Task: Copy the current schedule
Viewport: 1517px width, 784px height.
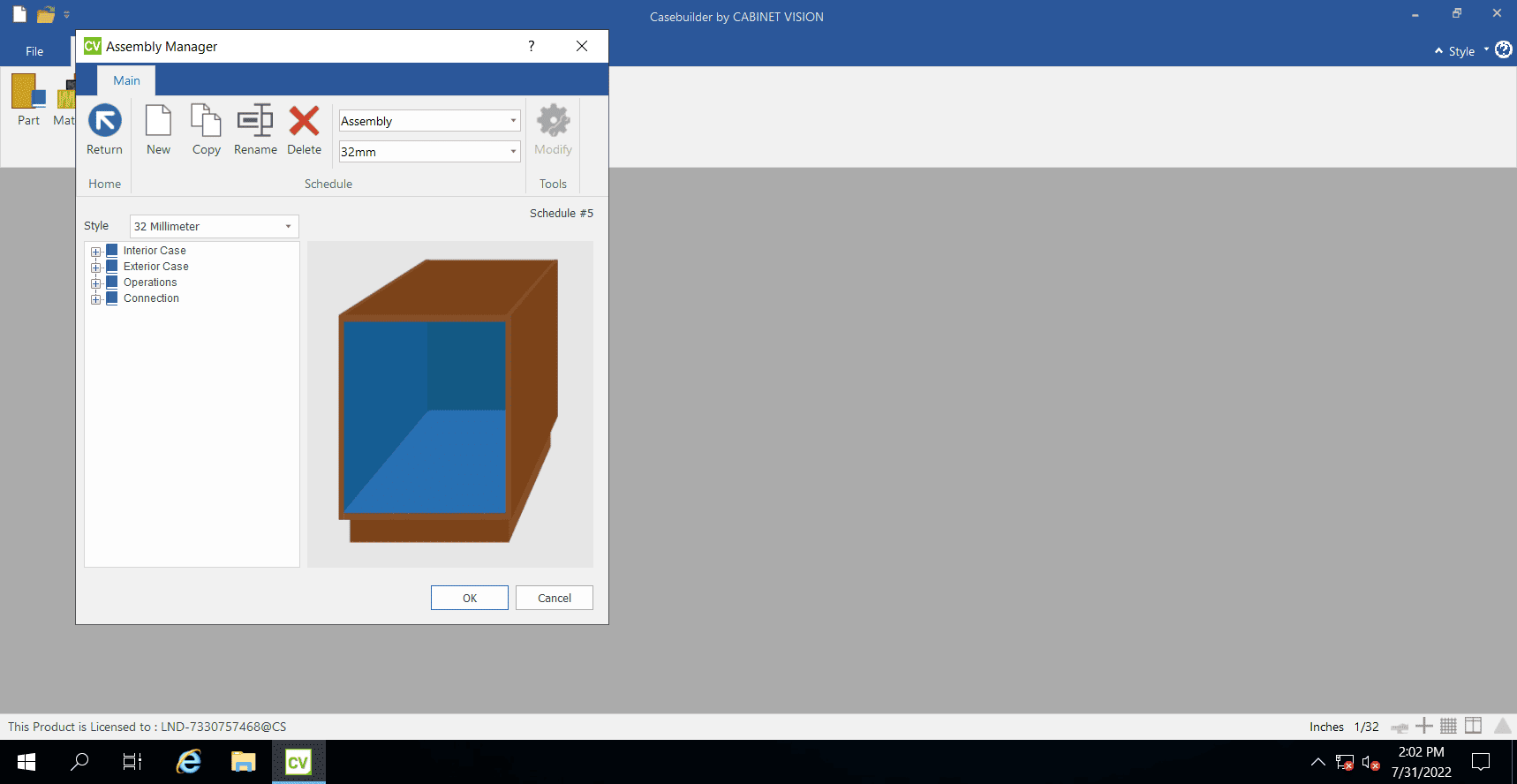Action: 207,130
